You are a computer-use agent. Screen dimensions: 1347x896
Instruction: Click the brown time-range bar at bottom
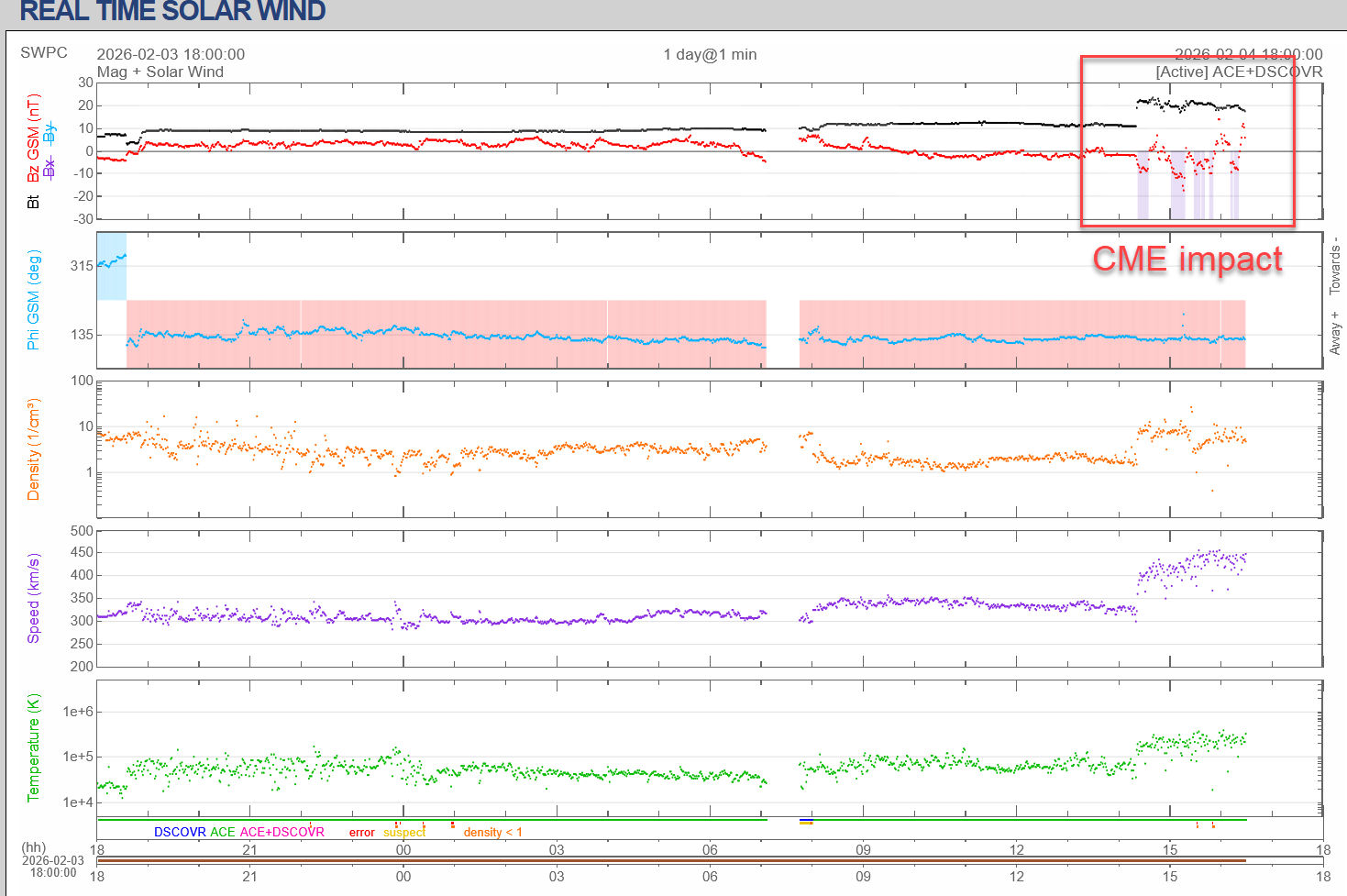[x=670, y=860]
